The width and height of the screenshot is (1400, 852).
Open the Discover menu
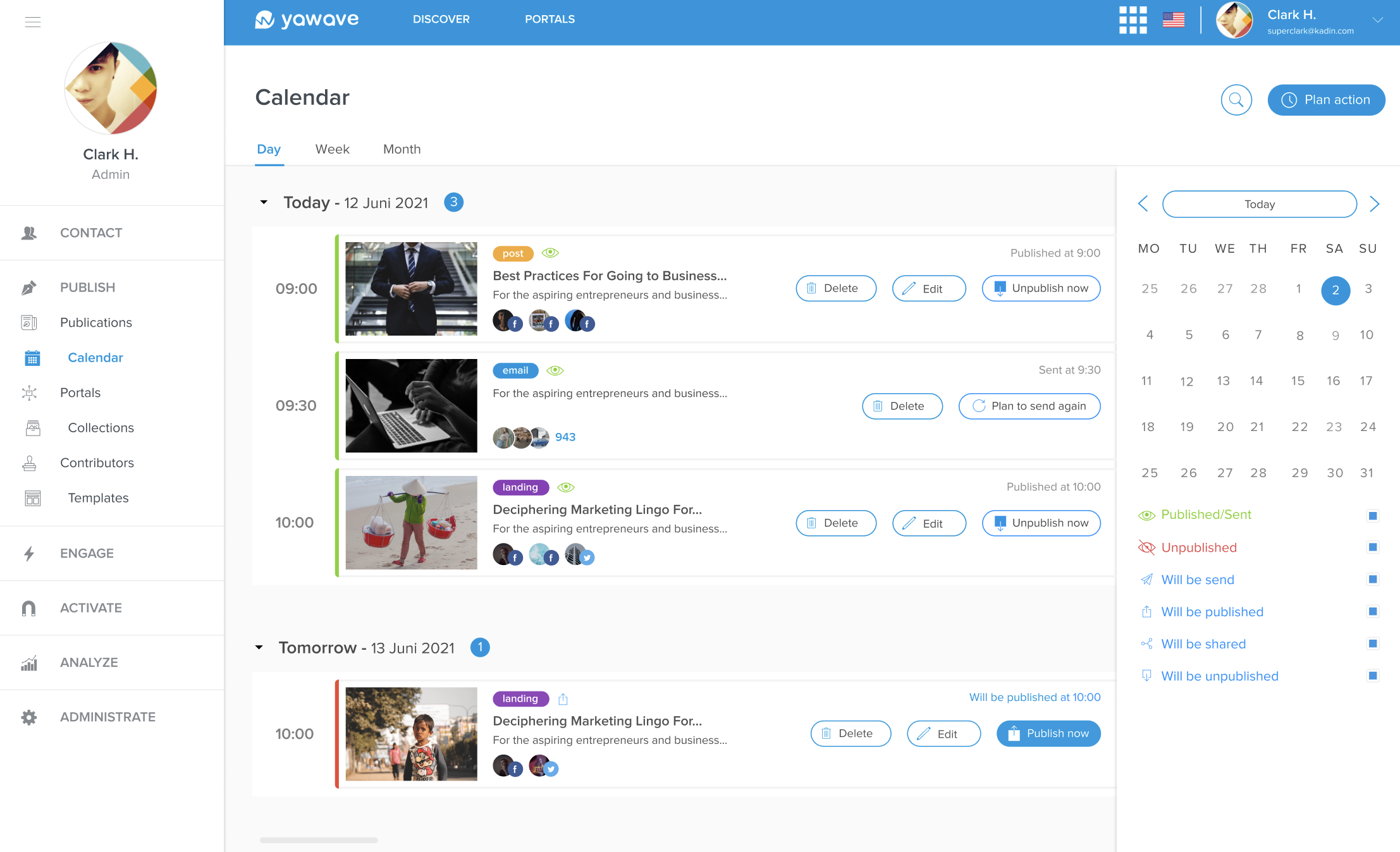pos(441,19)
